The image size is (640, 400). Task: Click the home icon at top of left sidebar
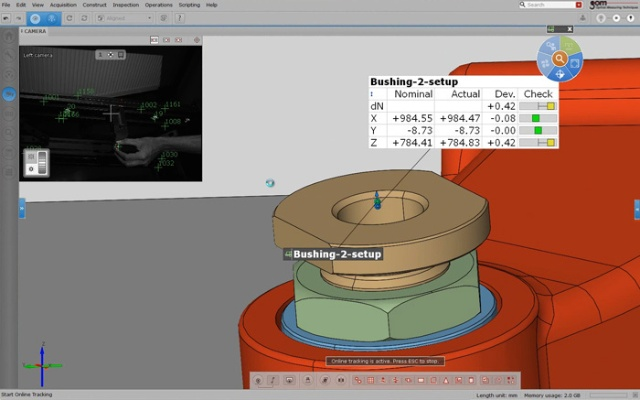9,37
